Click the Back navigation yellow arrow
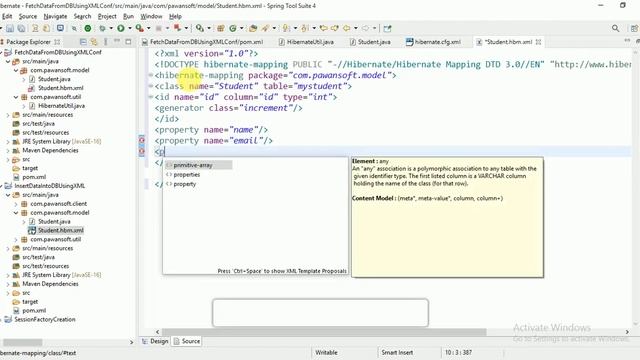Screen dimensions: 640x360 [x=347, y=28]
